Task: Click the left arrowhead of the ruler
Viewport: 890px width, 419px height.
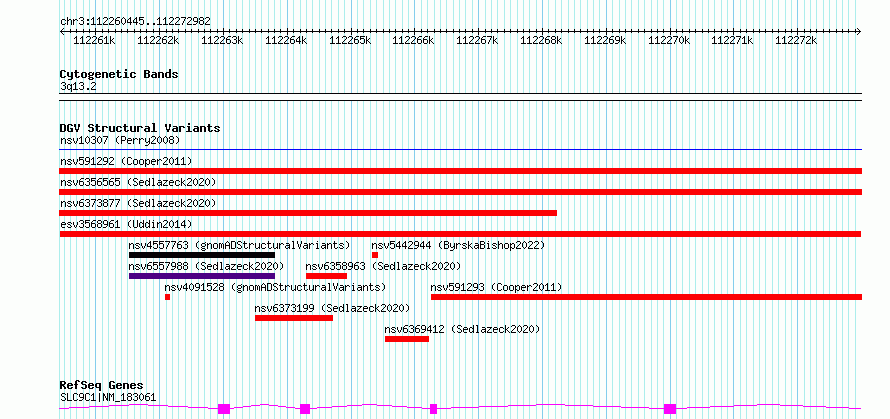Action: (62, 31)
